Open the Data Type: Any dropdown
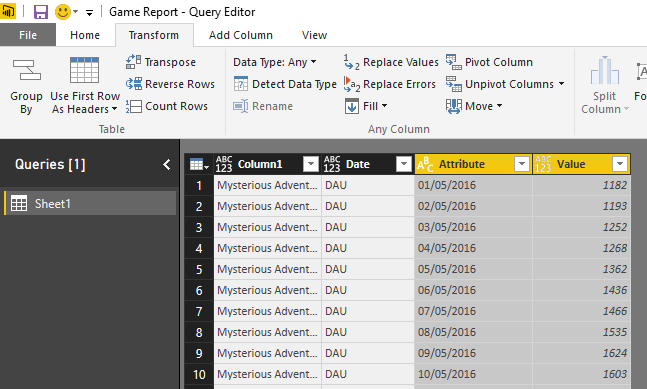Viewport: 647px width, 389px height. [x=274, y=62]
